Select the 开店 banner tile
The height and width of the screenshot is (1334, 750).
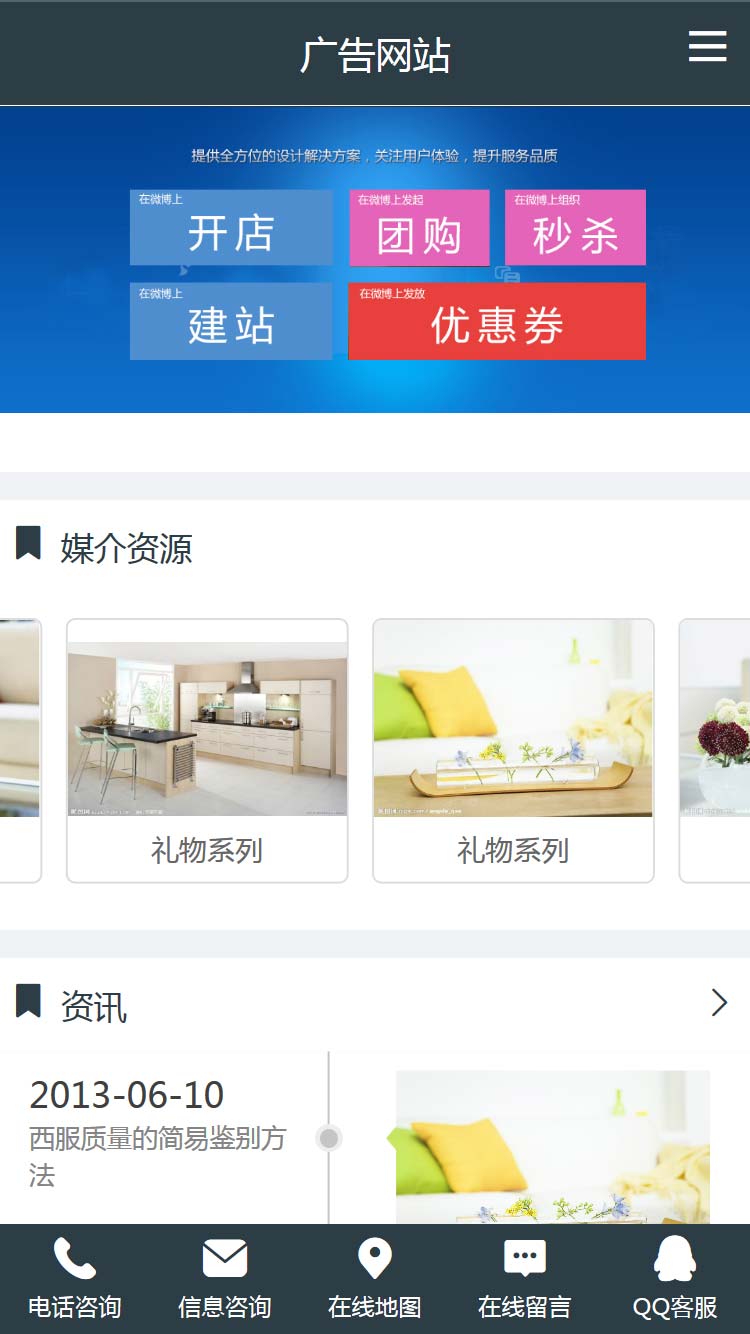(x=231, y=227)
